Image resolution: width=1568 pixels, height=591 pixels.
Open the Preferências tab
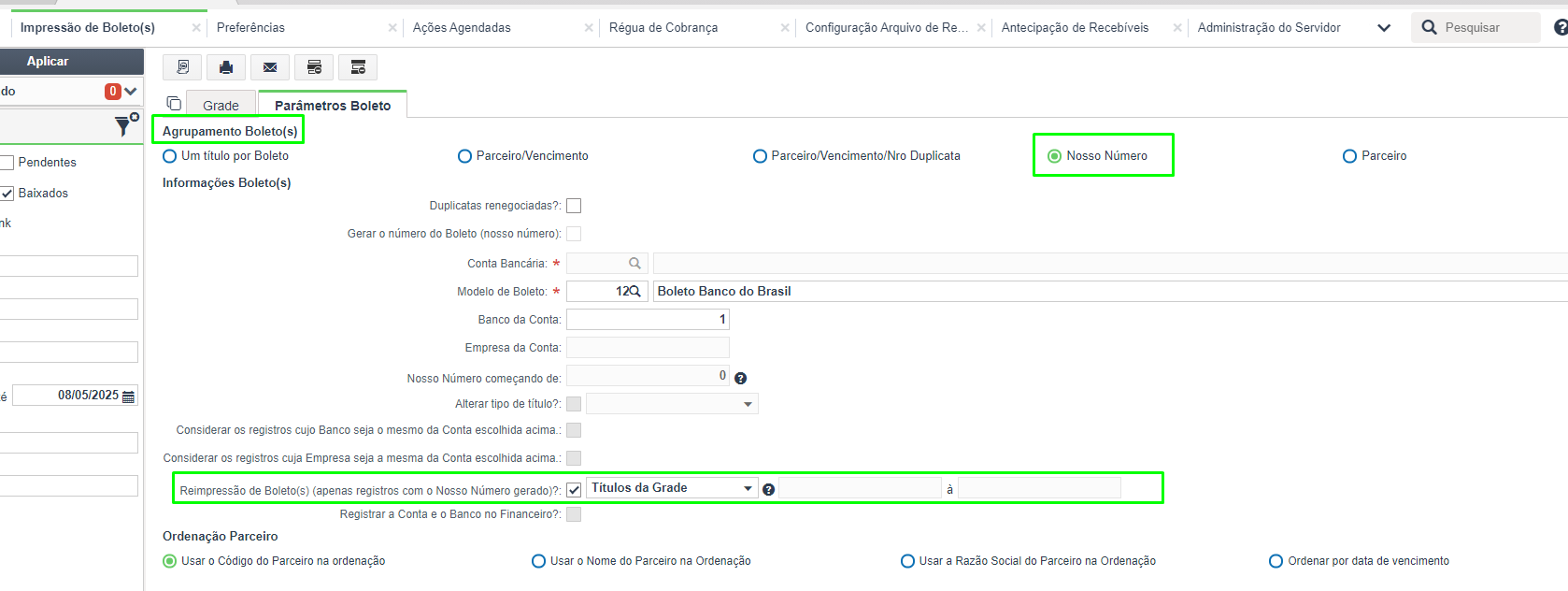[x=250, y=28]
